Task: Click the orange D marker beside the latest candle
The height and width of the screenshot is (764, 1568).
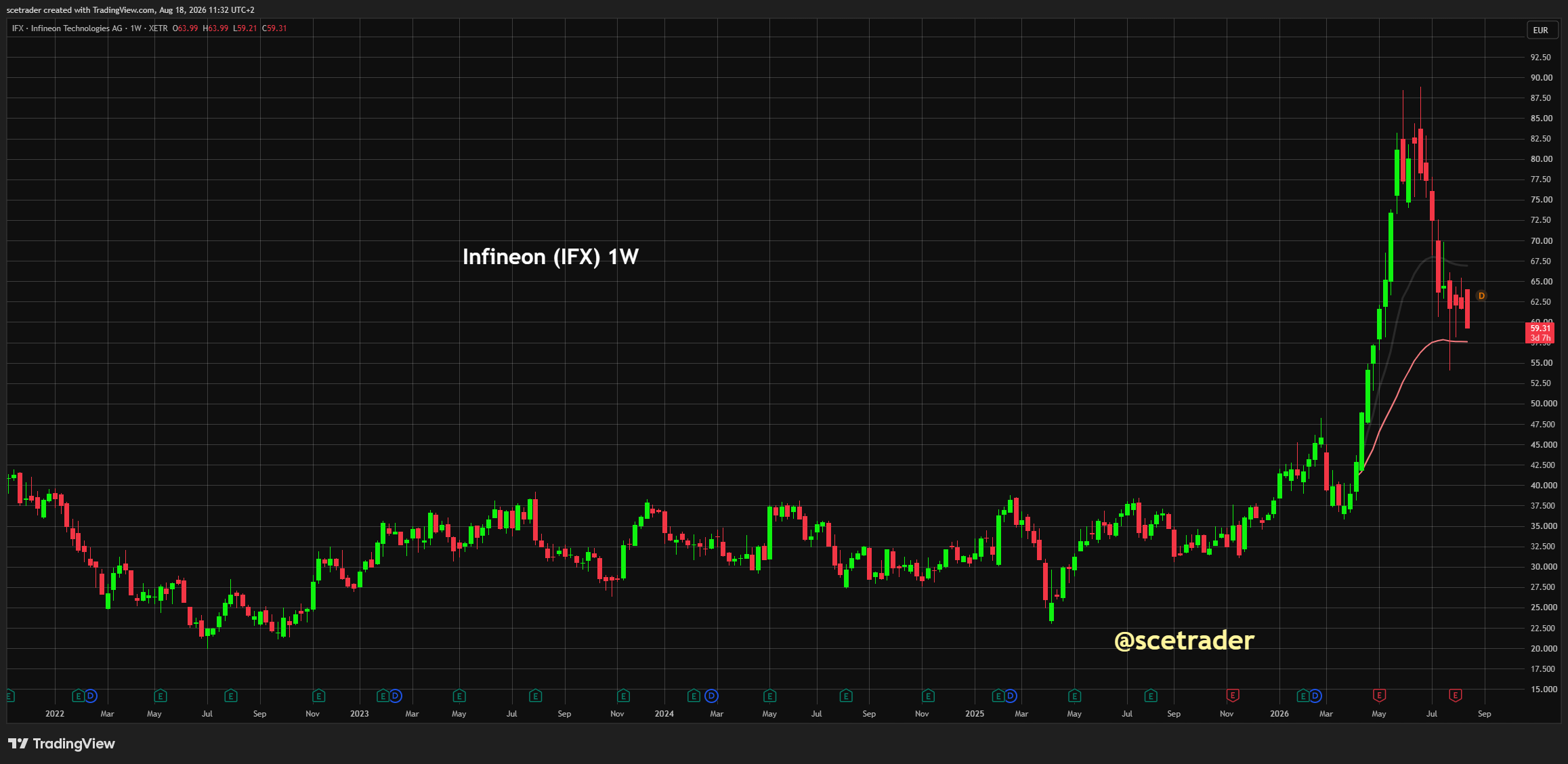Action: [1481, 296]
